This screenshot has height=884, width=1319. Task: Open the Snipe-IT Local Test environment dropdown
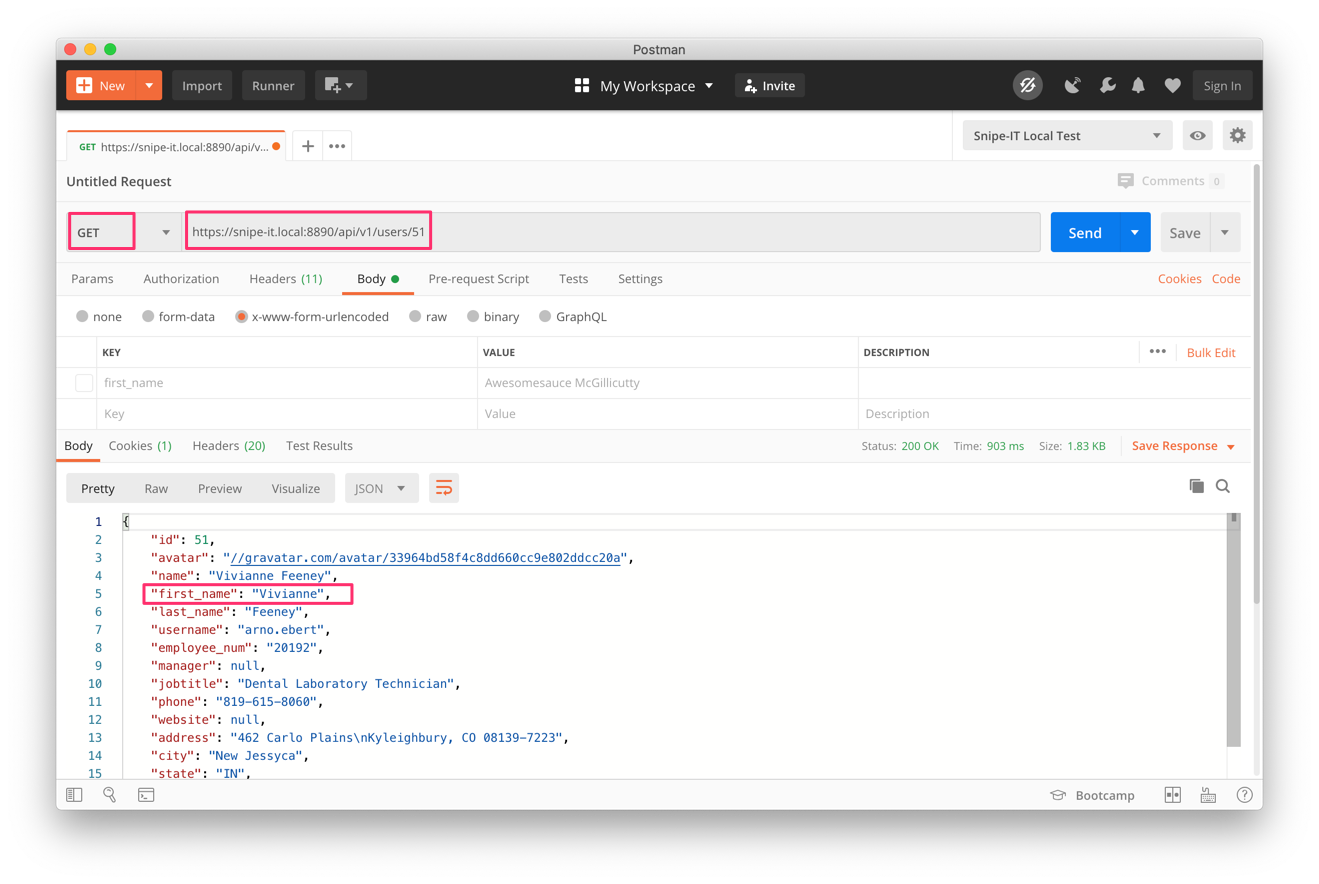pyautogui.click(x=1067, y=135)
